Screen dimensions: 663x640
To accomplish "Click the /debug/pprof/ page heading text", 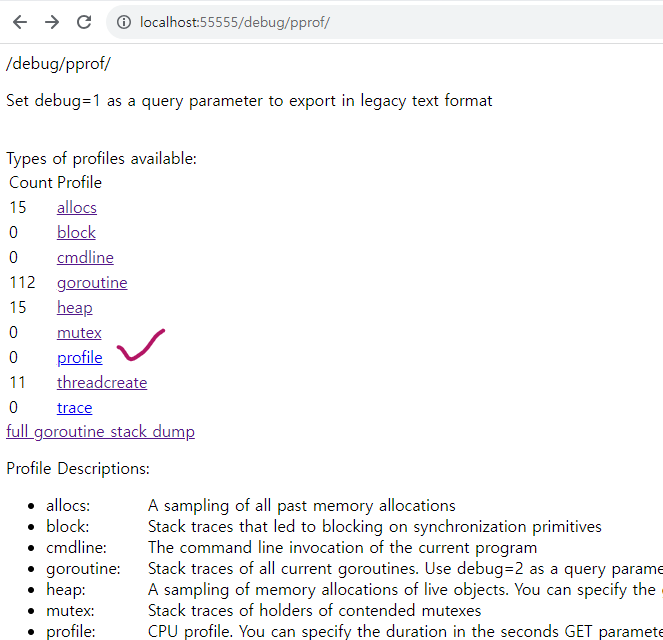I will (58, 64).
